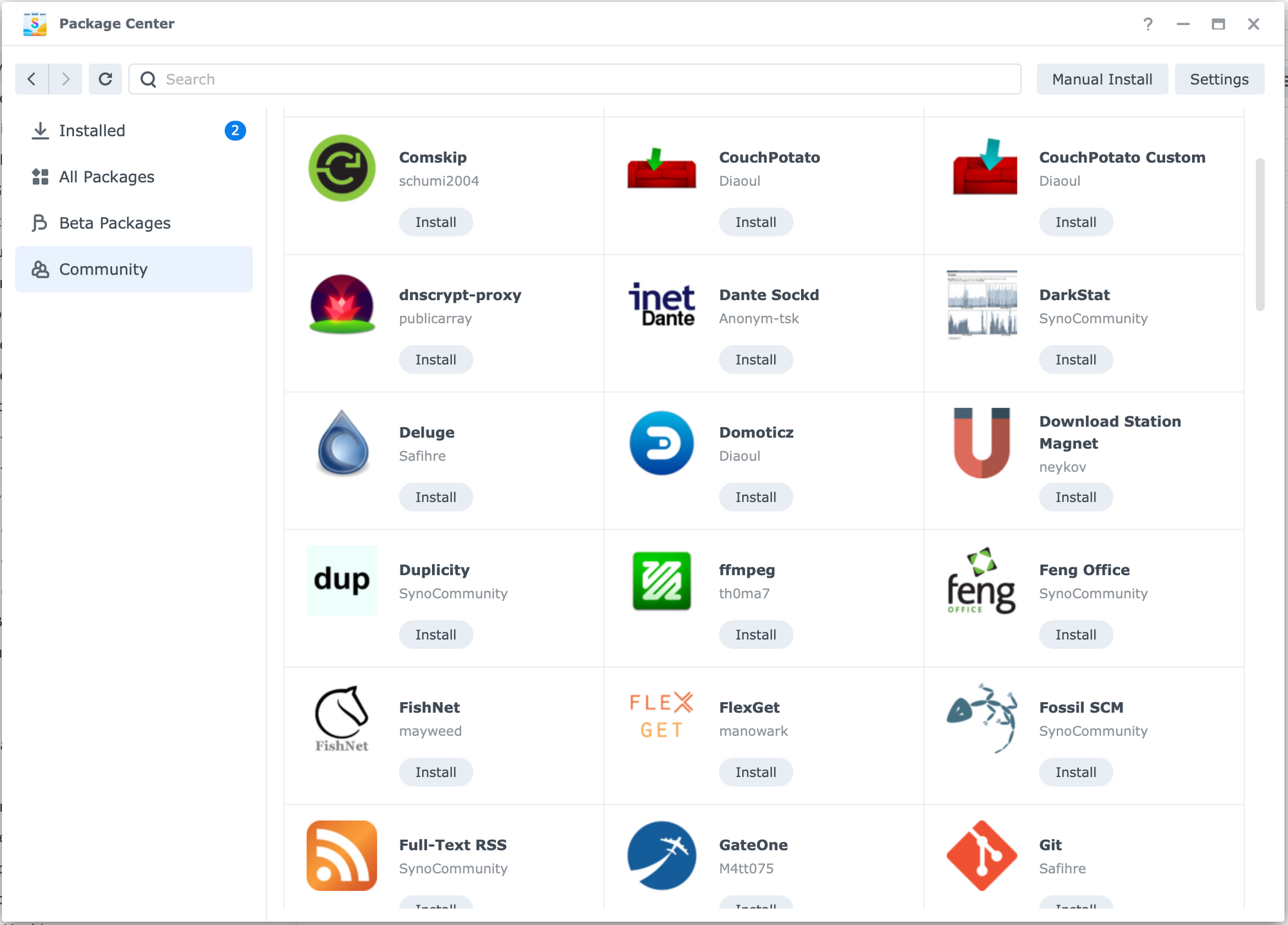Select the All Packages section
Image resolution: width=1288 pixels, height=925 pixels.
[107, 177]
